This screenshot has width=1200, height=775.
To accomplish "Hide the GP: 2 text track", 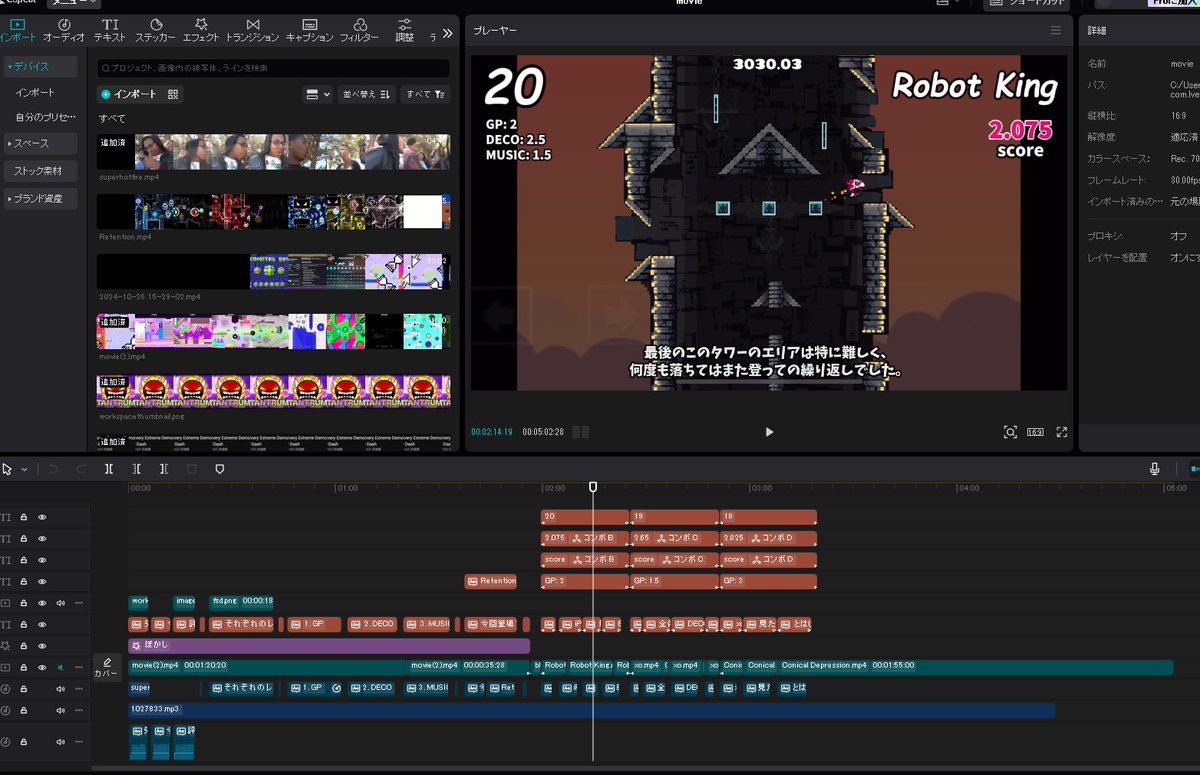I will (x=42, y=582).
